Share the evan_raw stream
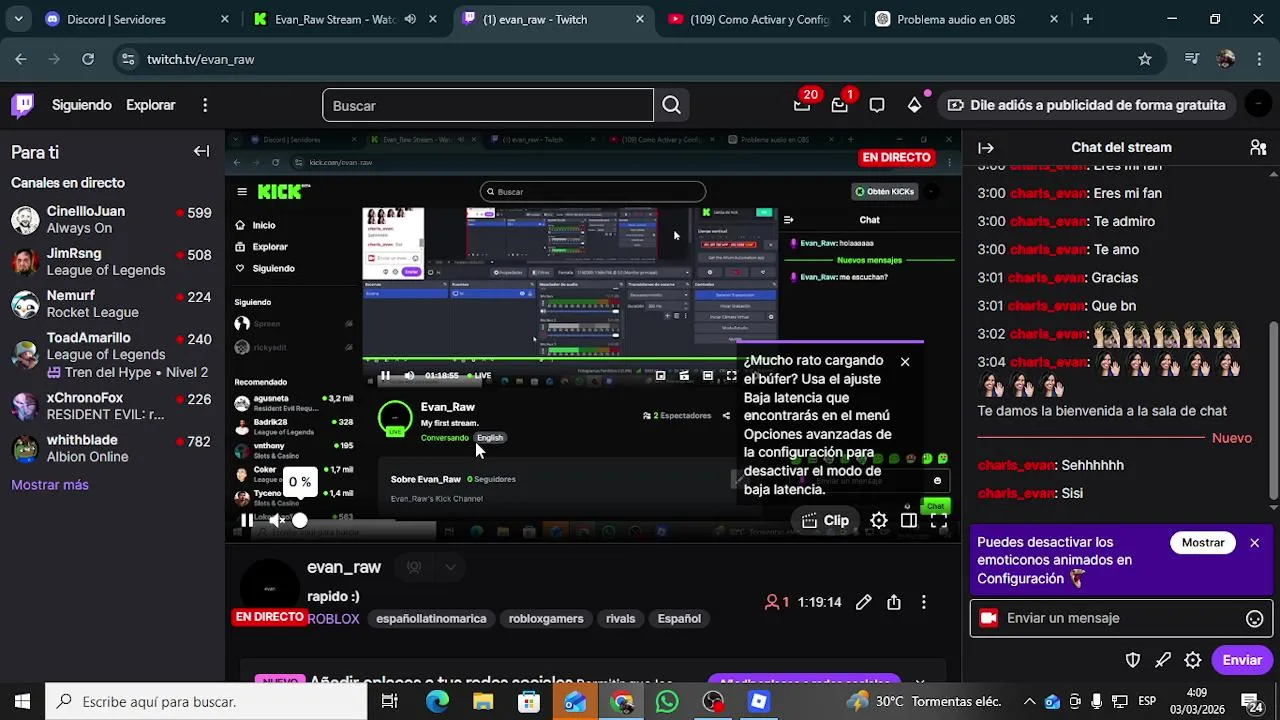 pos(894,602)
